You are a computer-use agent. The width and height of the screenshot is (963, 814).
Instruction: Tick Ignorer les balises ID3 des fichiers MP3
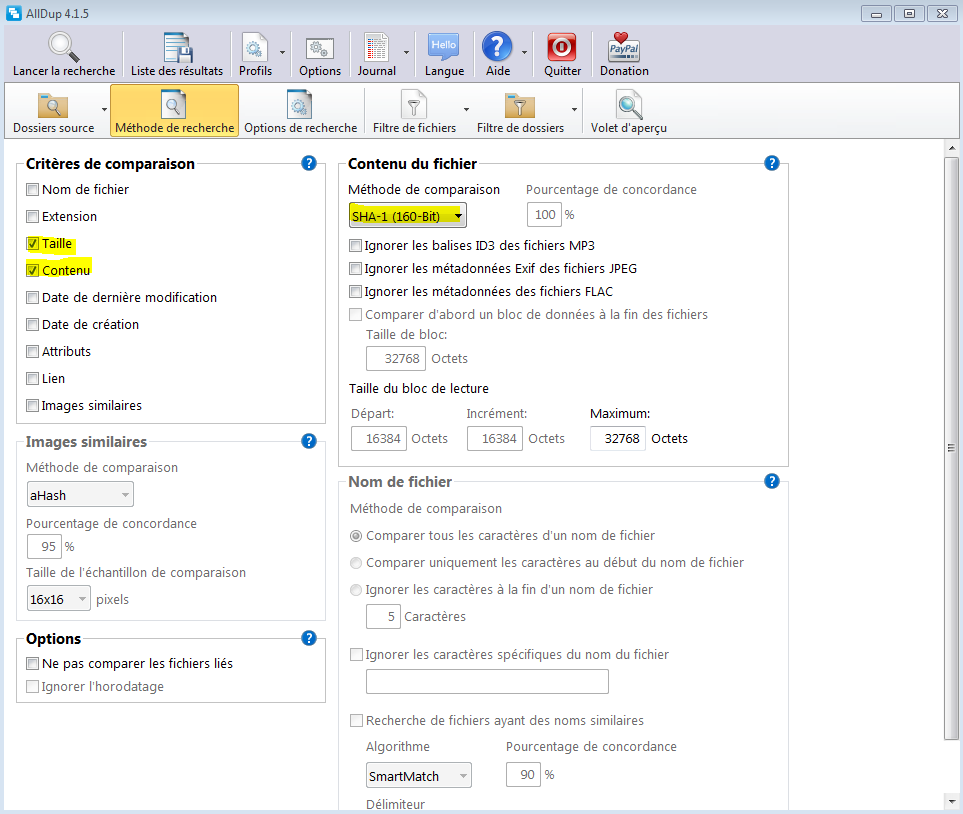pos(355,245)
